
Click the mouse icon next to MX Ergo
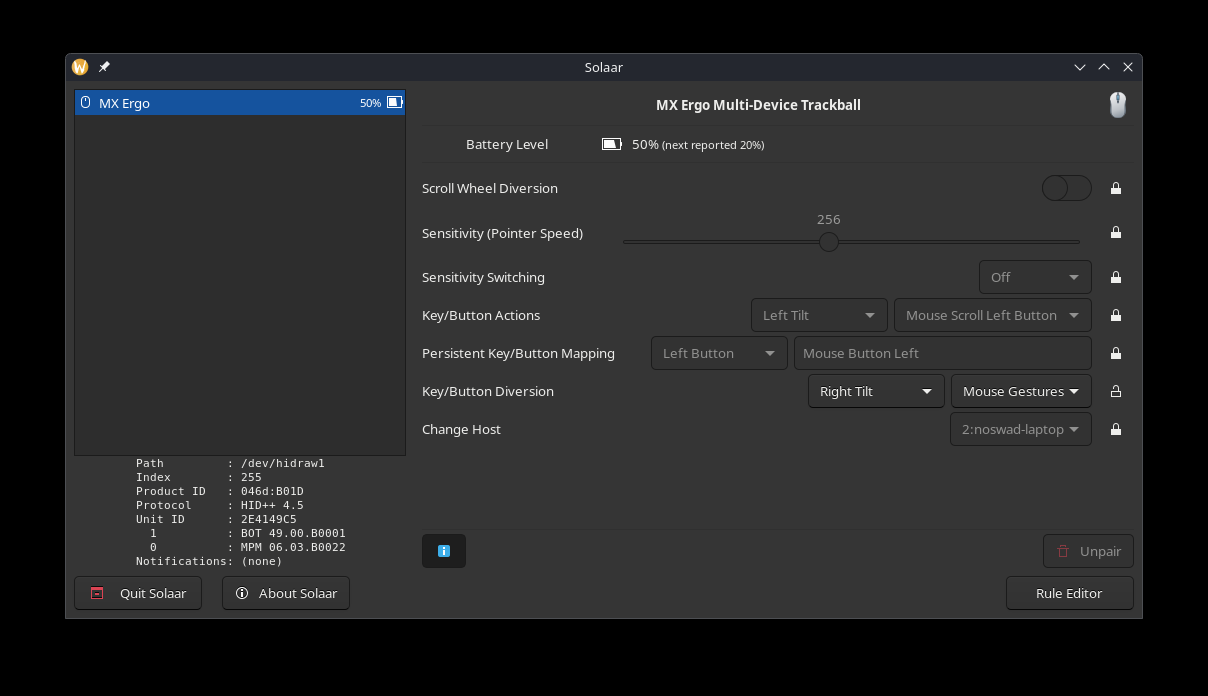pos(86,103)
